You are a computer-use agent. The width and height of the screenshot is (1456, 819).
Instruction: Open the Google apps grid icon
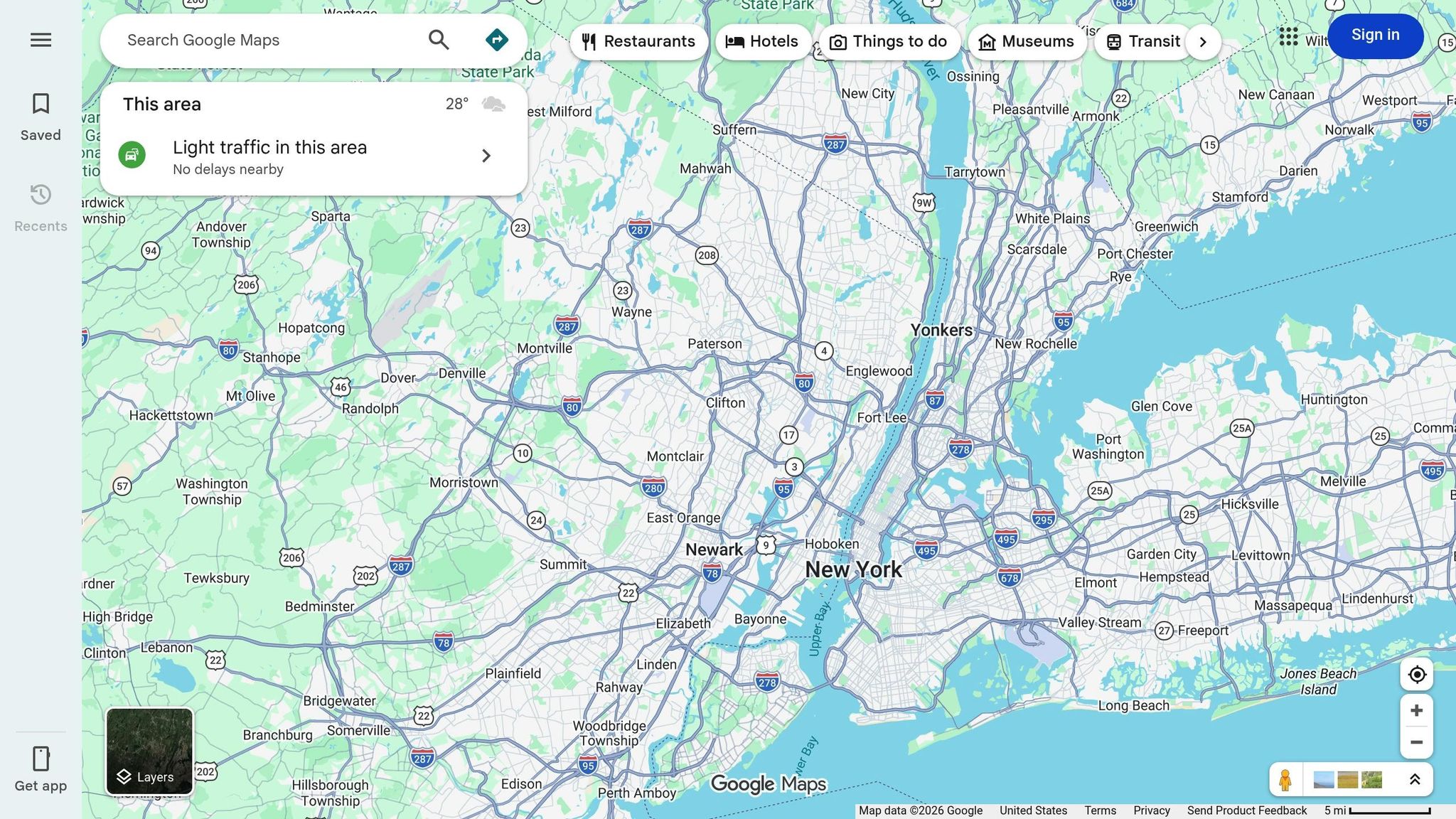[x=1288, y=38]
